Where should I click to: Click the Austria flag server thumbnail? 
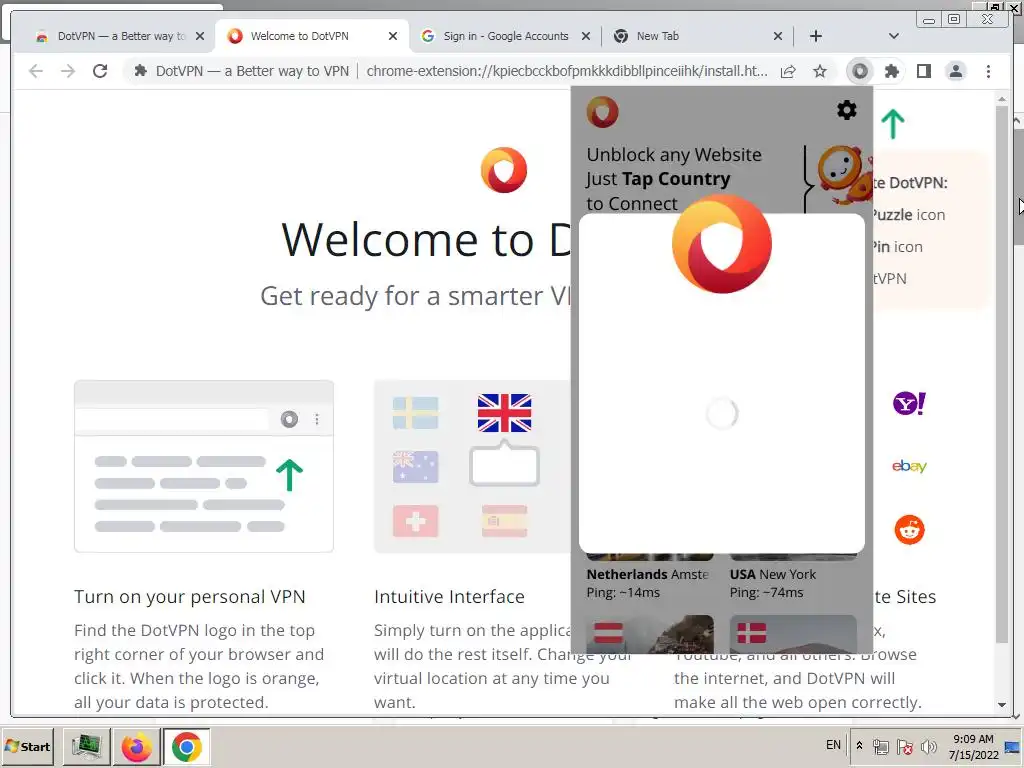coord(649,633)
